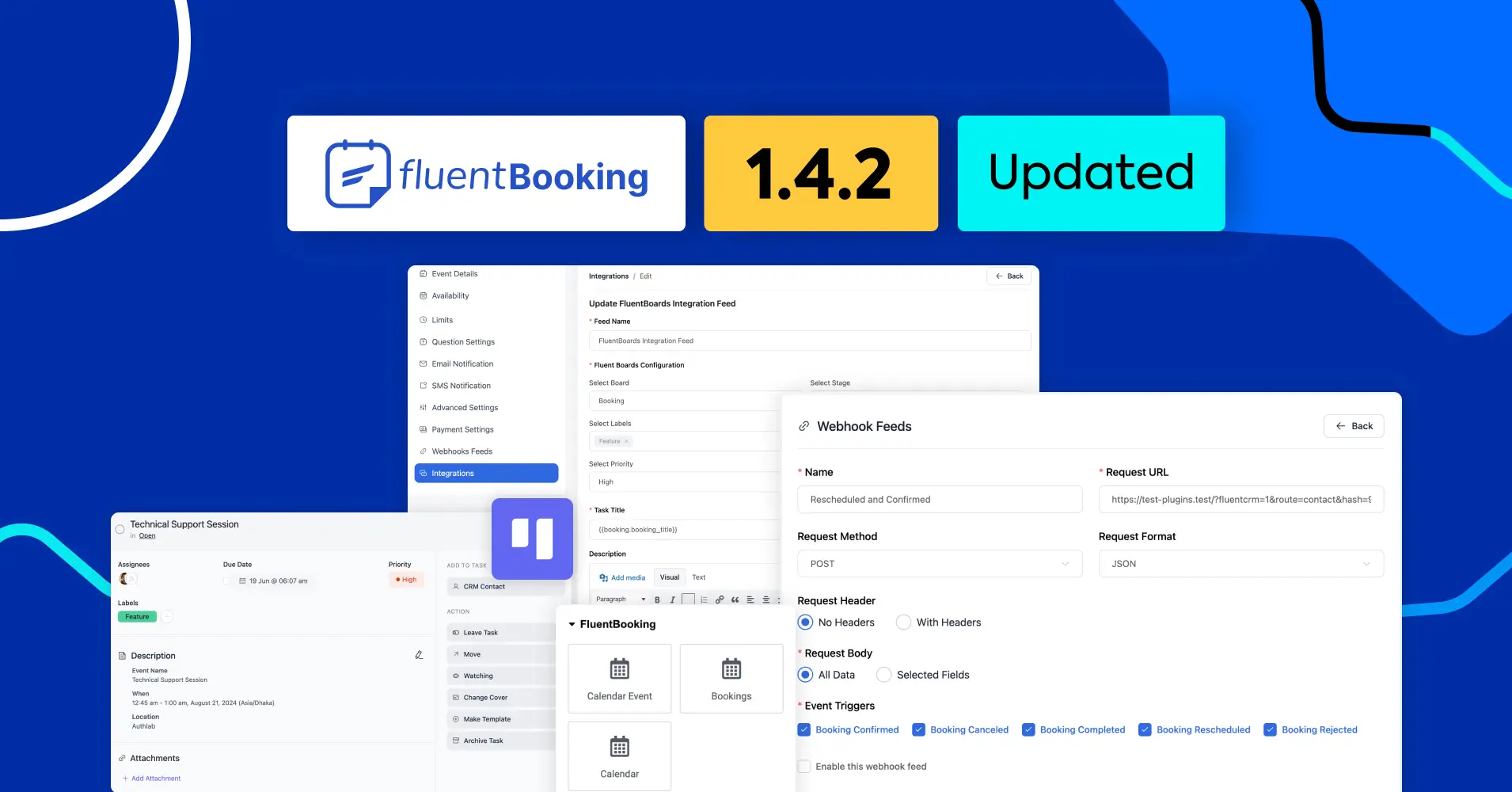
Task: Click the Add media button
Action: pos(622,578)
